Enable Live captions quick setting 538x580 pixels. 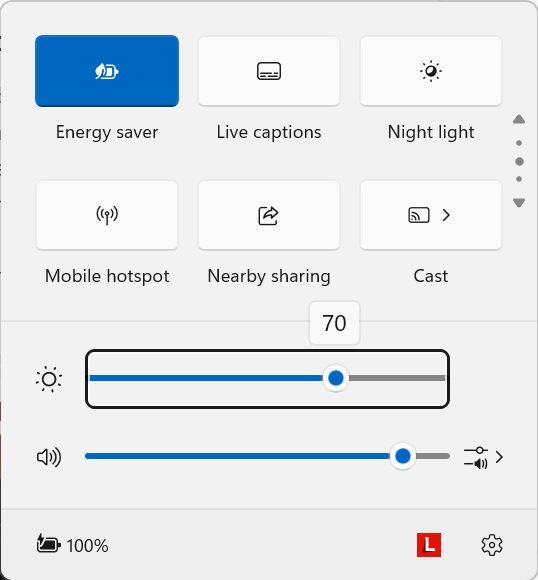[269, 71]
